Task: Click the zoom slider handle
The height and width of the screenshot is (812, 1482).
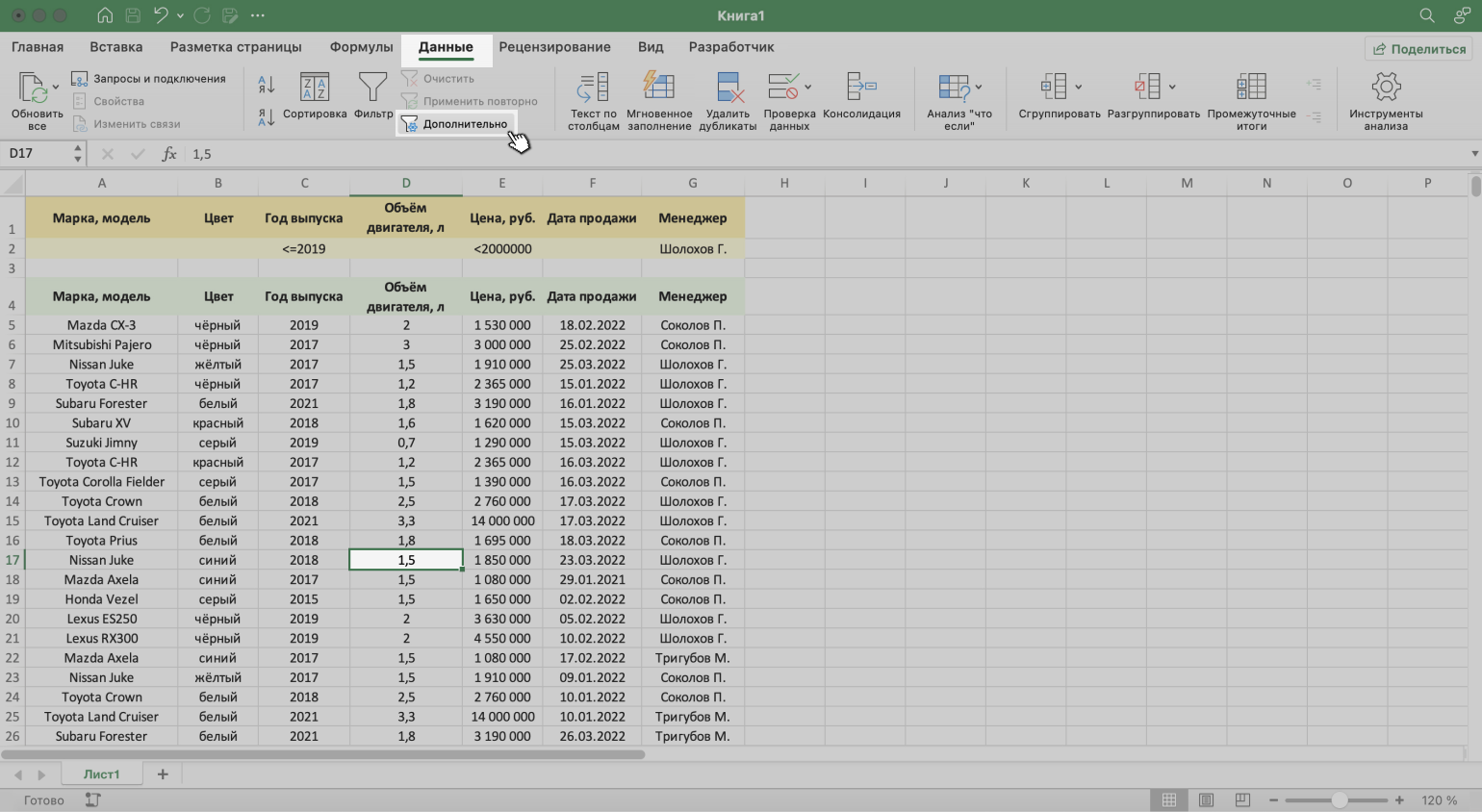Action: (x=1340, y=800)
